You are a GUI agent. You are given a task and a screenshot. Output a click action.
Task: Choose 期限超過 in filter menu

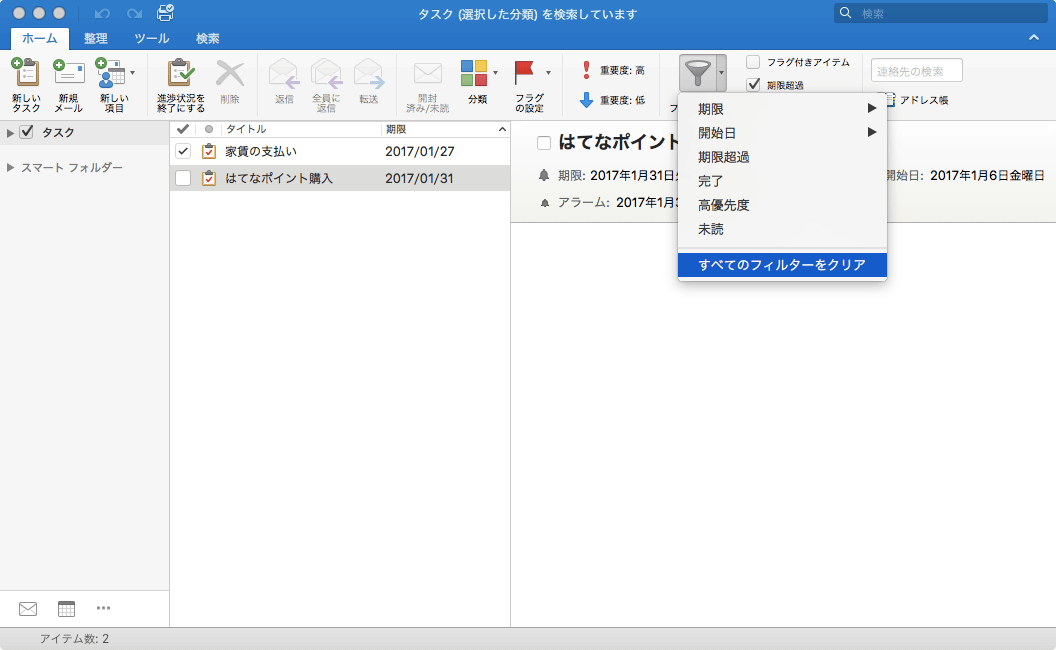(x=782, y=157)
